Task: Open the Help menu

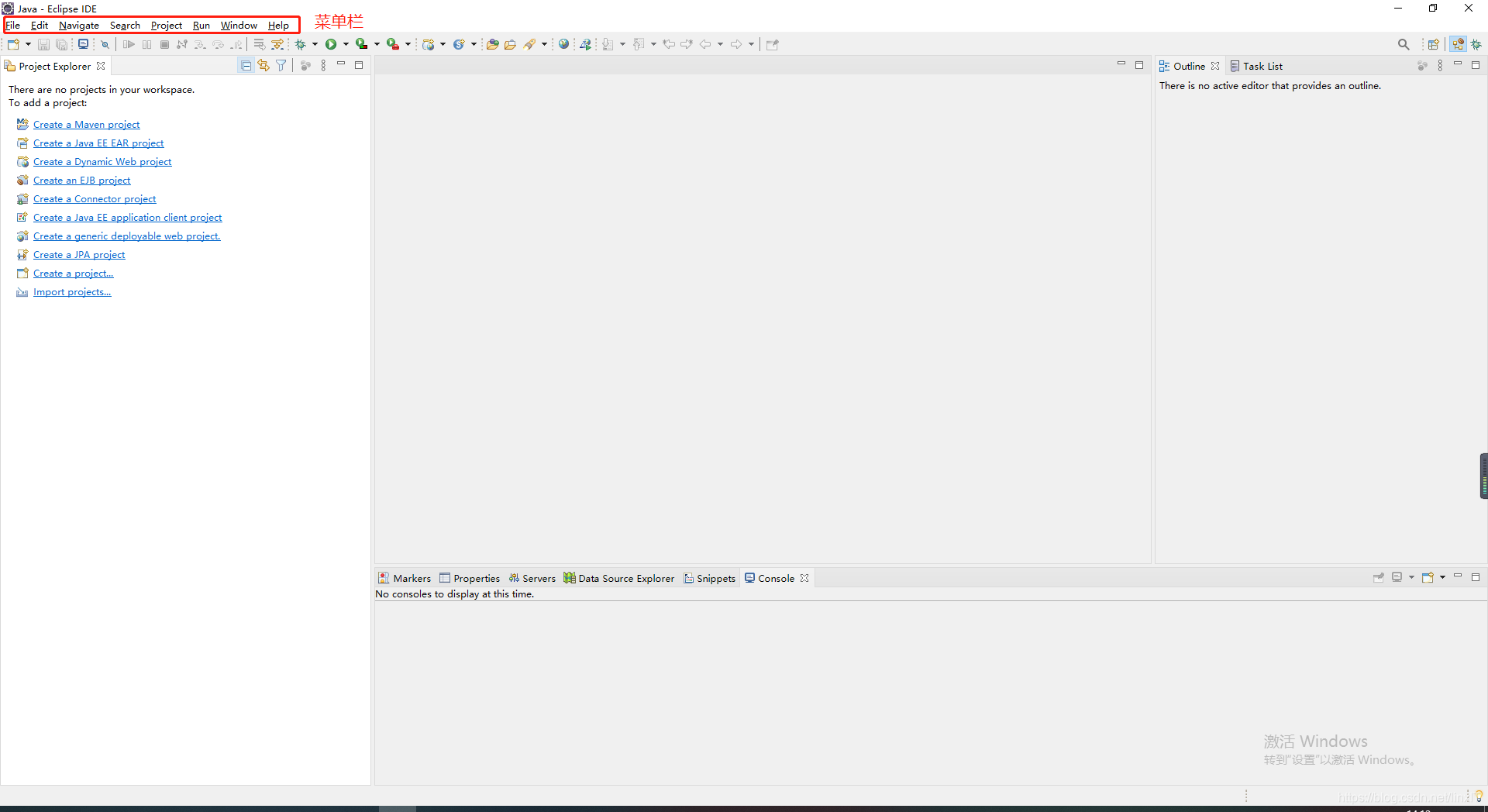Action: pos(278,26)
